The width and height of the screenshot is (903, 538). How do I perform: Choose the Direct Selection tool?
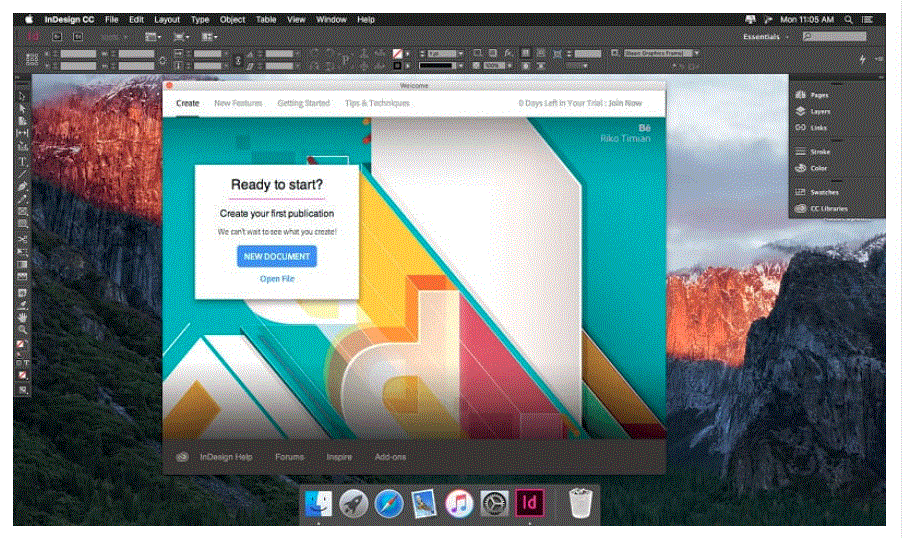coord(22,108)
